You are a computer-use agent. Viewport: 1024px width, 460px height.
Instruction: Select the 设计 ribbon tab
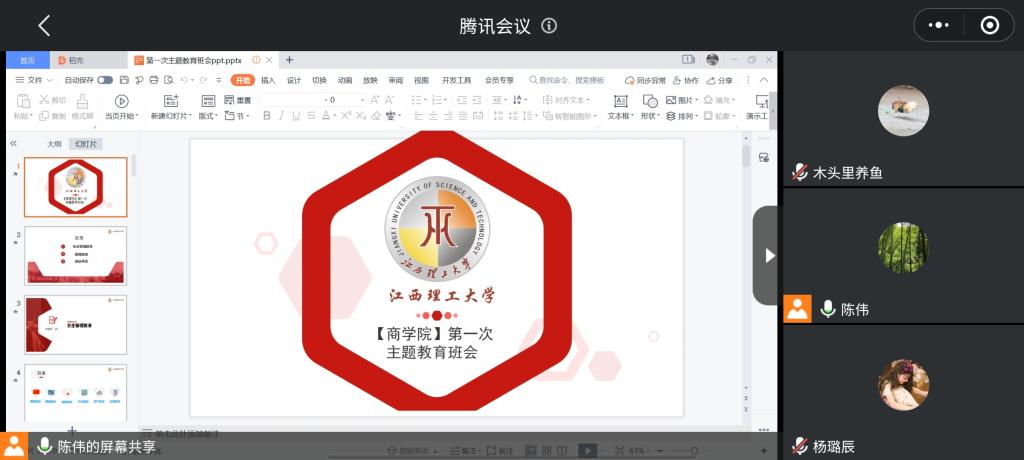tap(294, 80)
